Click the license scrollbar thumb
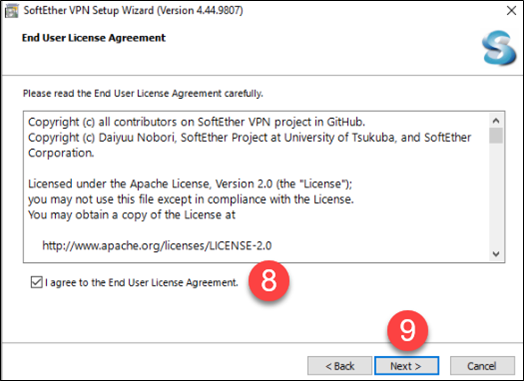Screen dimensions: 524x381 [x=496, y=135]
